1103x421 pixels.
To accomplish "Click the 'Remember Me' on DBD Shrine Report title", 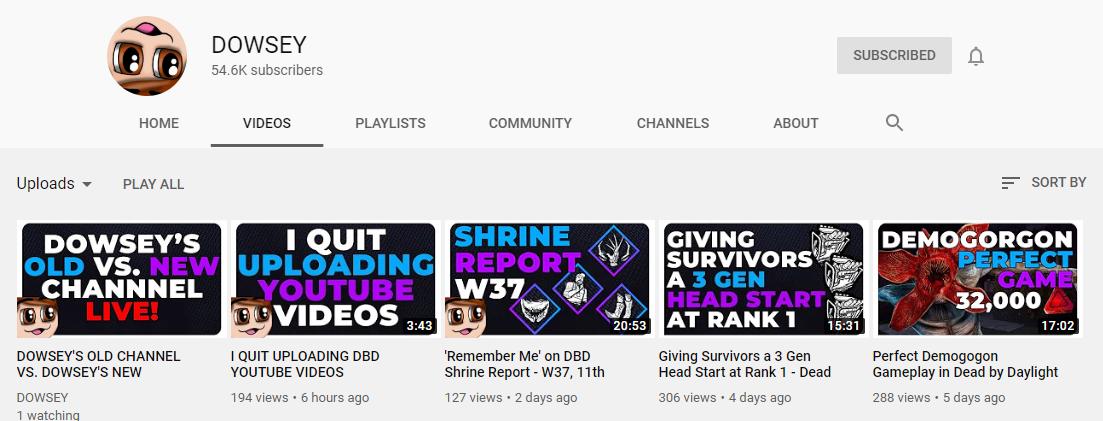I will [x=525, y=364].
